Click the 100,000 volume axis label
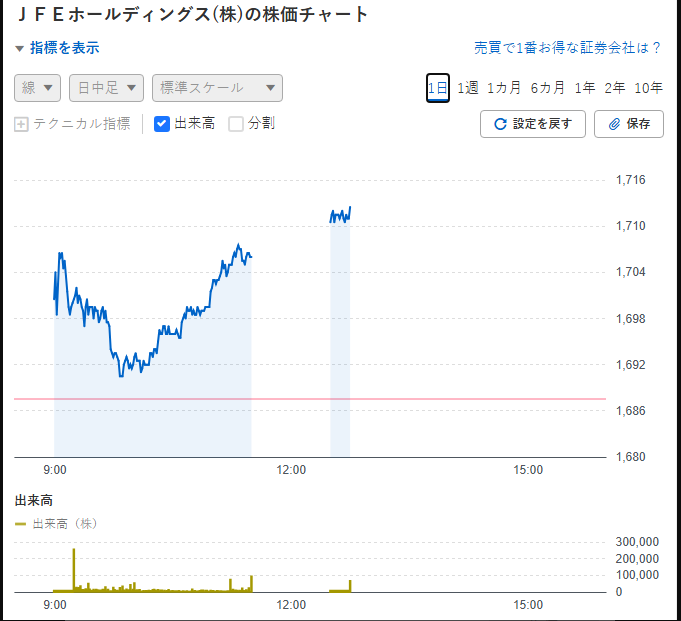The image size is (681, 621). click(637, 575)
